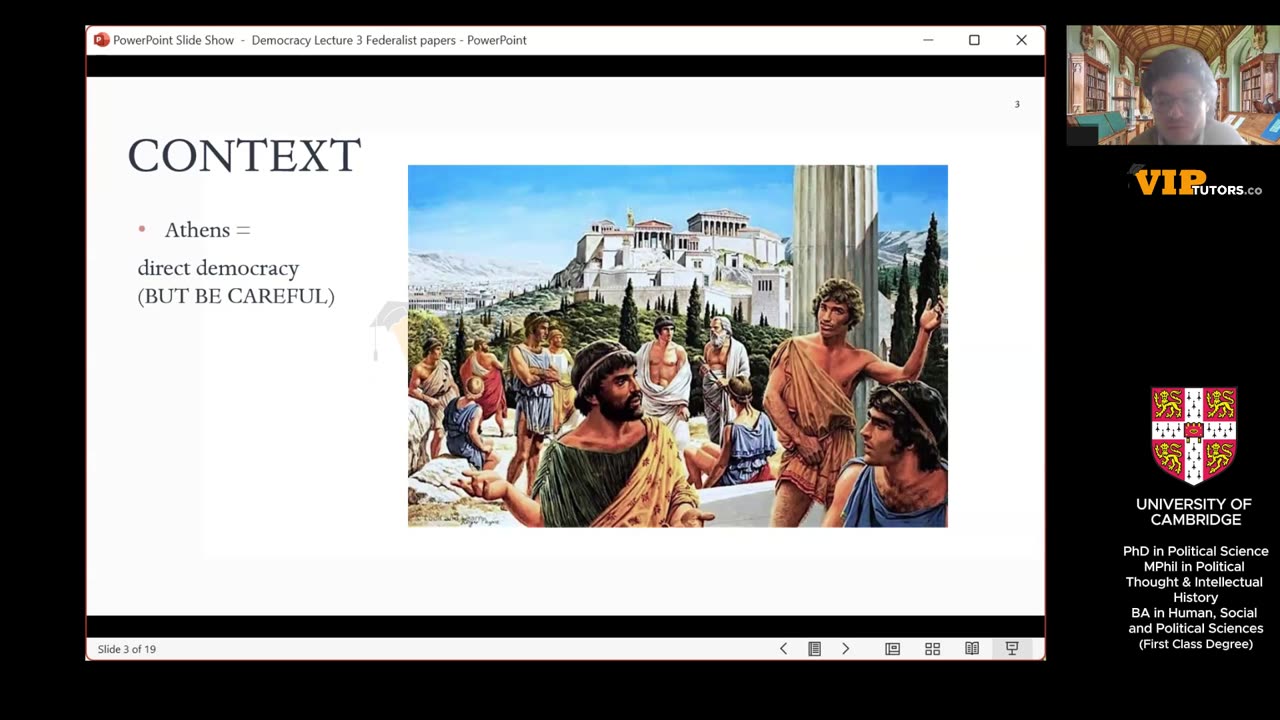Click the 'Slide 3 of 19' status text

(127, 649)
